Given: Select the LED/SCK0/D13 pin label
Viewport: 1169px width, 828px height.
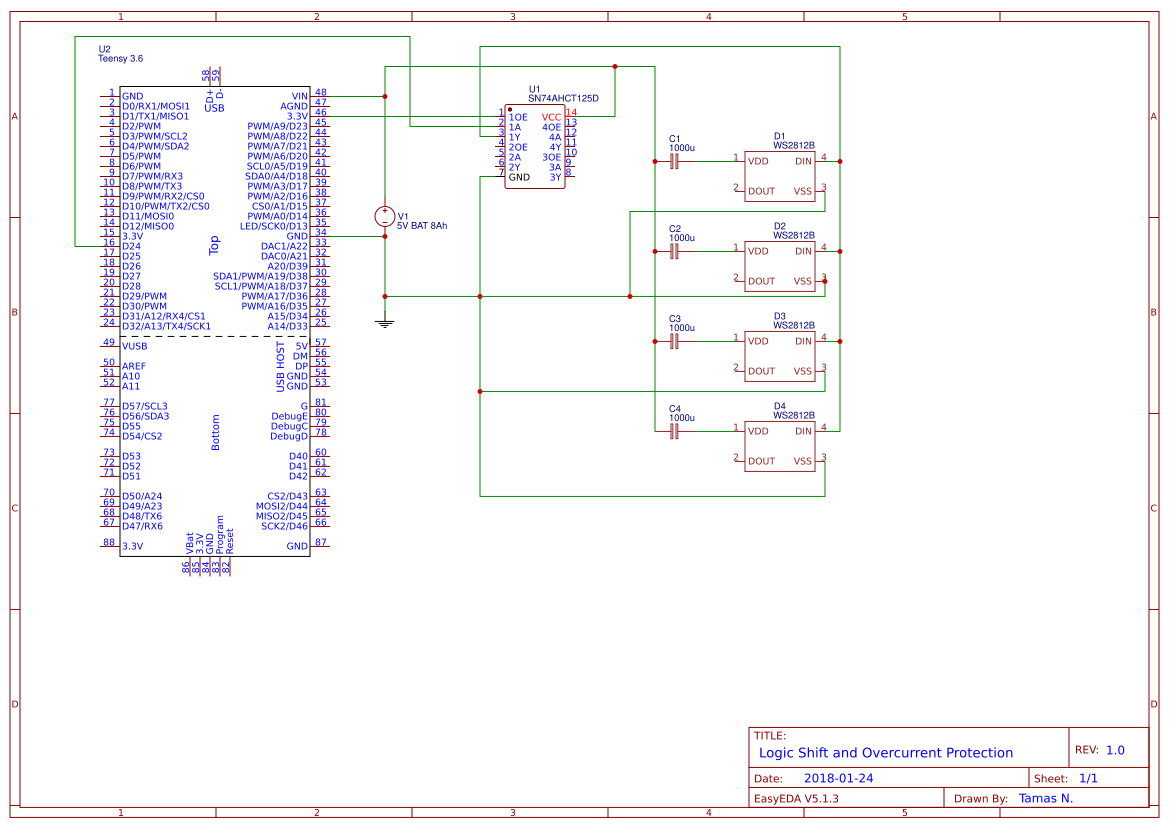Looking at the screenshot, I should coord(273,225).
